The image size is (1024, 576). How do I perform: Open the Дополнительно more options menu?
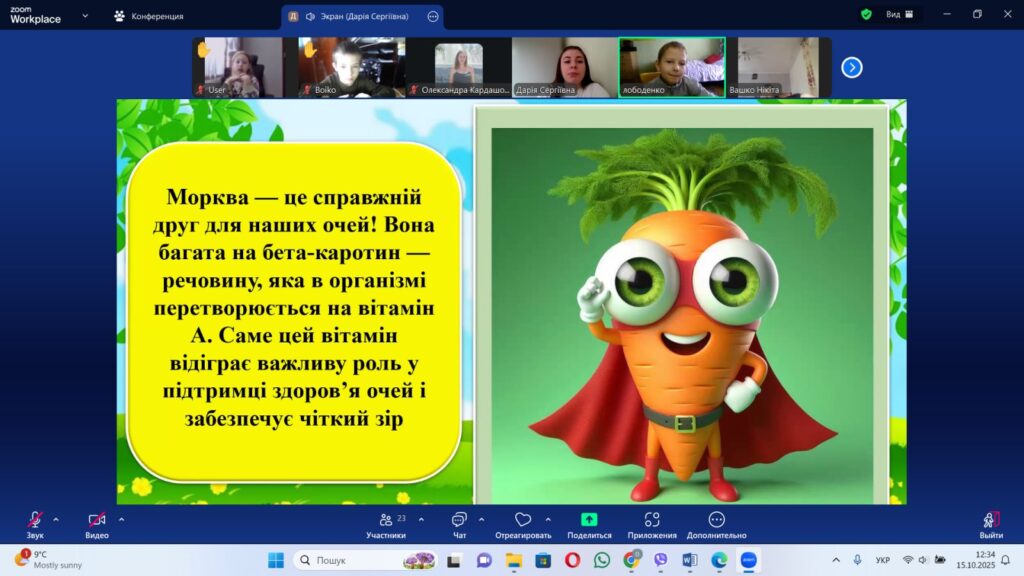(x=716, y=524)
